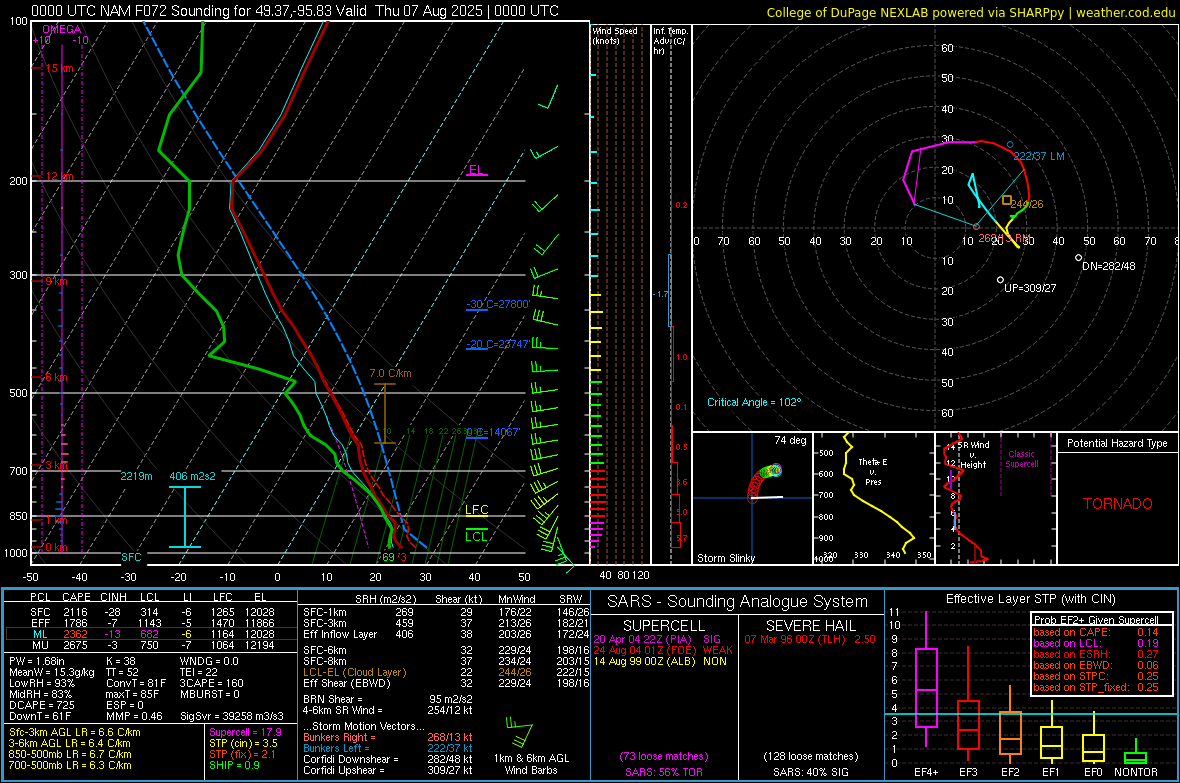Click the Classic Supercell label
The image size is (1180, 783).
click(x=1021, y=459)
